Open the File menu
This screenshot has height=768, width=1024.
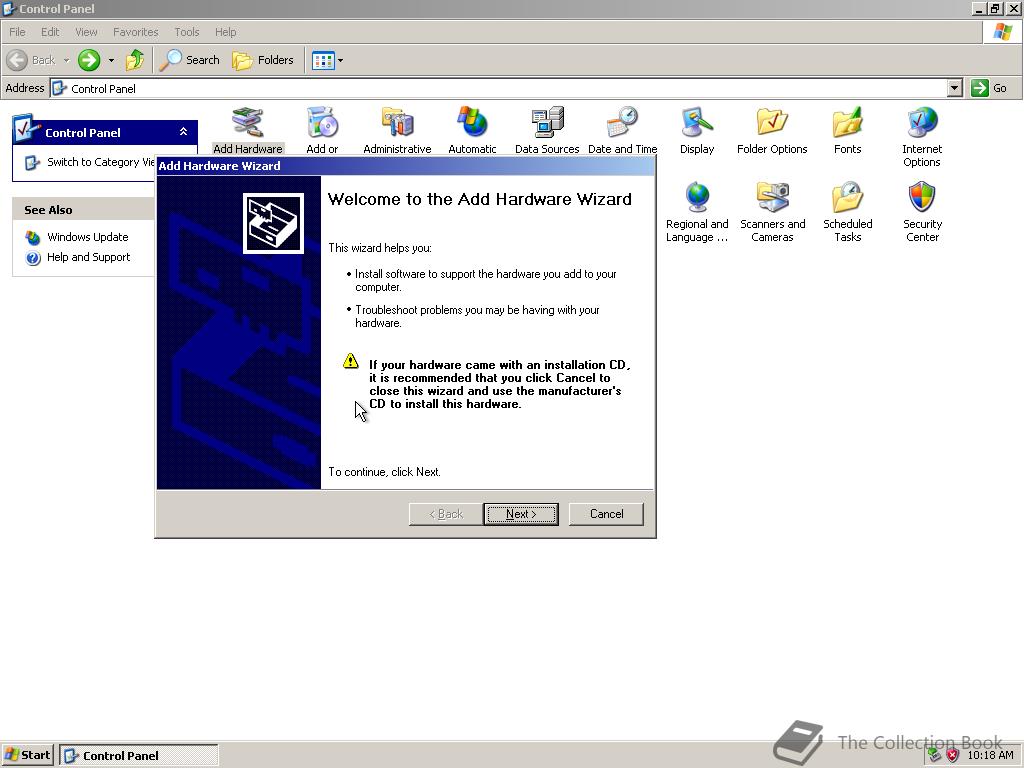17,32
